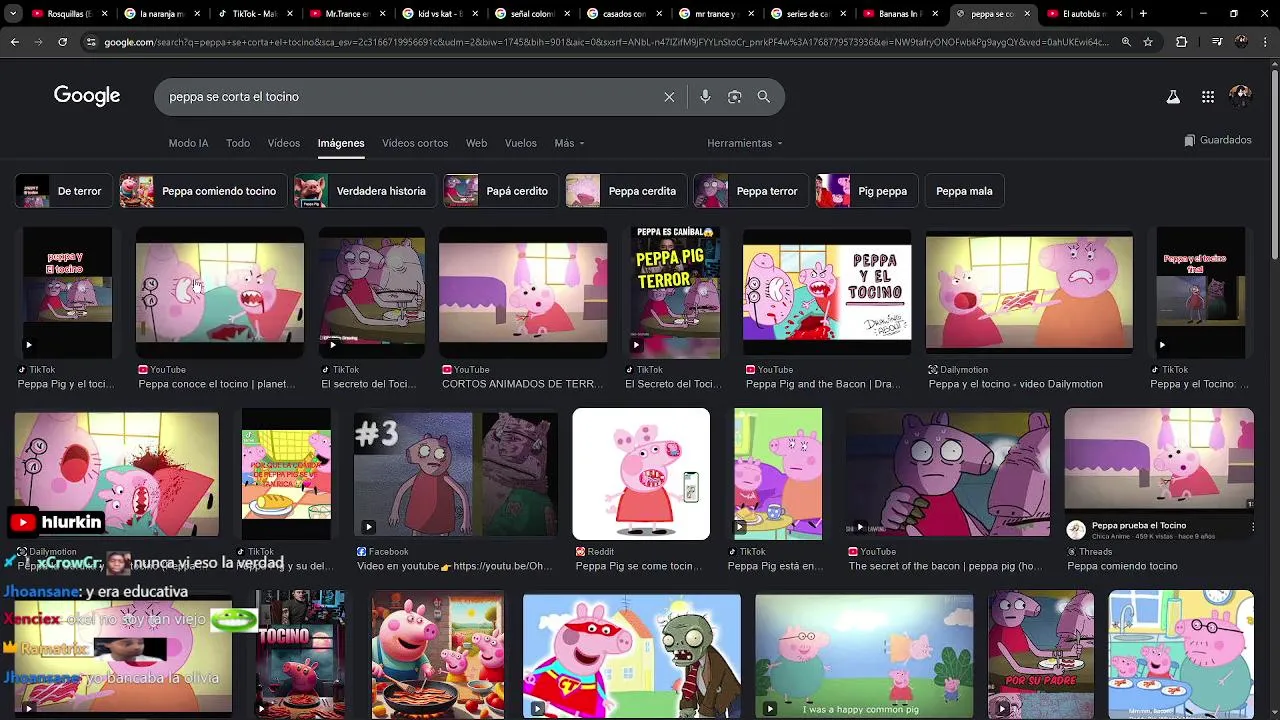Go back with browser back arrow
Viewport: 1280px width, 720px height.
click(x=15, y=42)
